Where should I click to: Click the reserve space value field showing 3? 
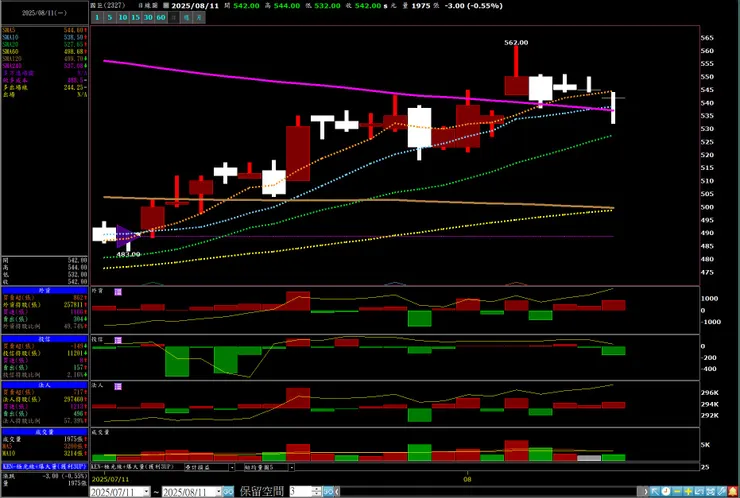click(x=301, y=492)
